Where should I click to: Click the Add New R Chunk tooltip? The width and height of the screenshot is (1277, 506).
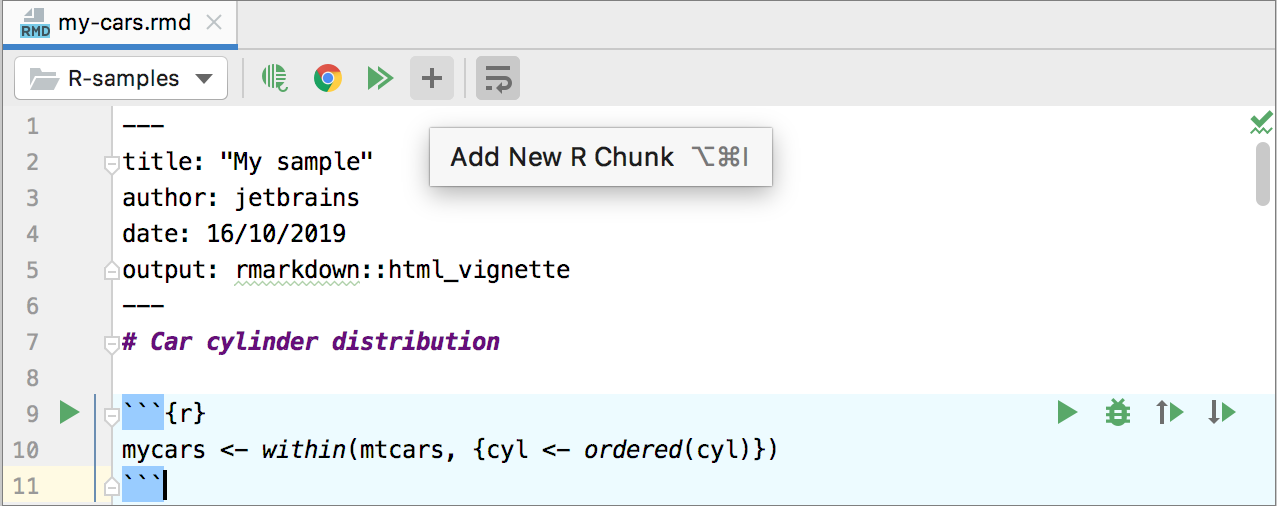tap(600, 157)
